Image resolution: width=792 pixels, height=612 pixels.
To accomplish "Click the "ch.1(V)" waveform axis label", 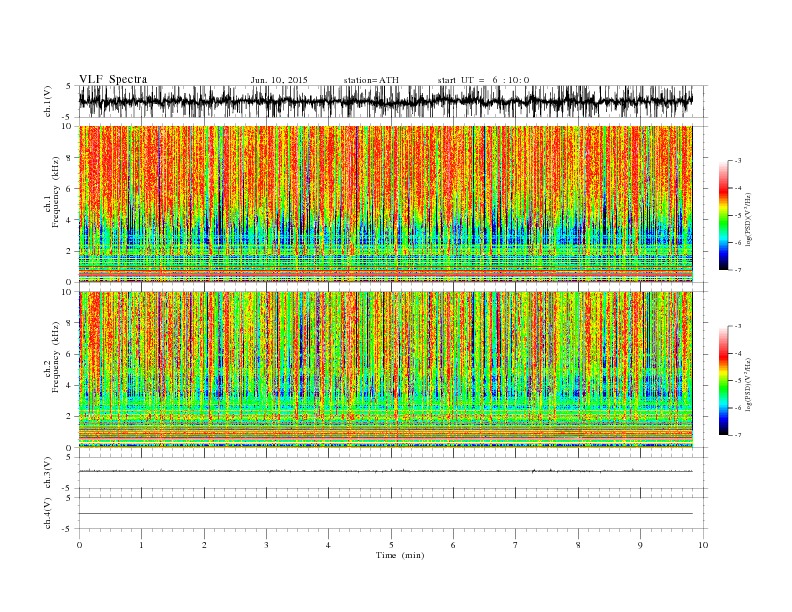I will 48,101.
